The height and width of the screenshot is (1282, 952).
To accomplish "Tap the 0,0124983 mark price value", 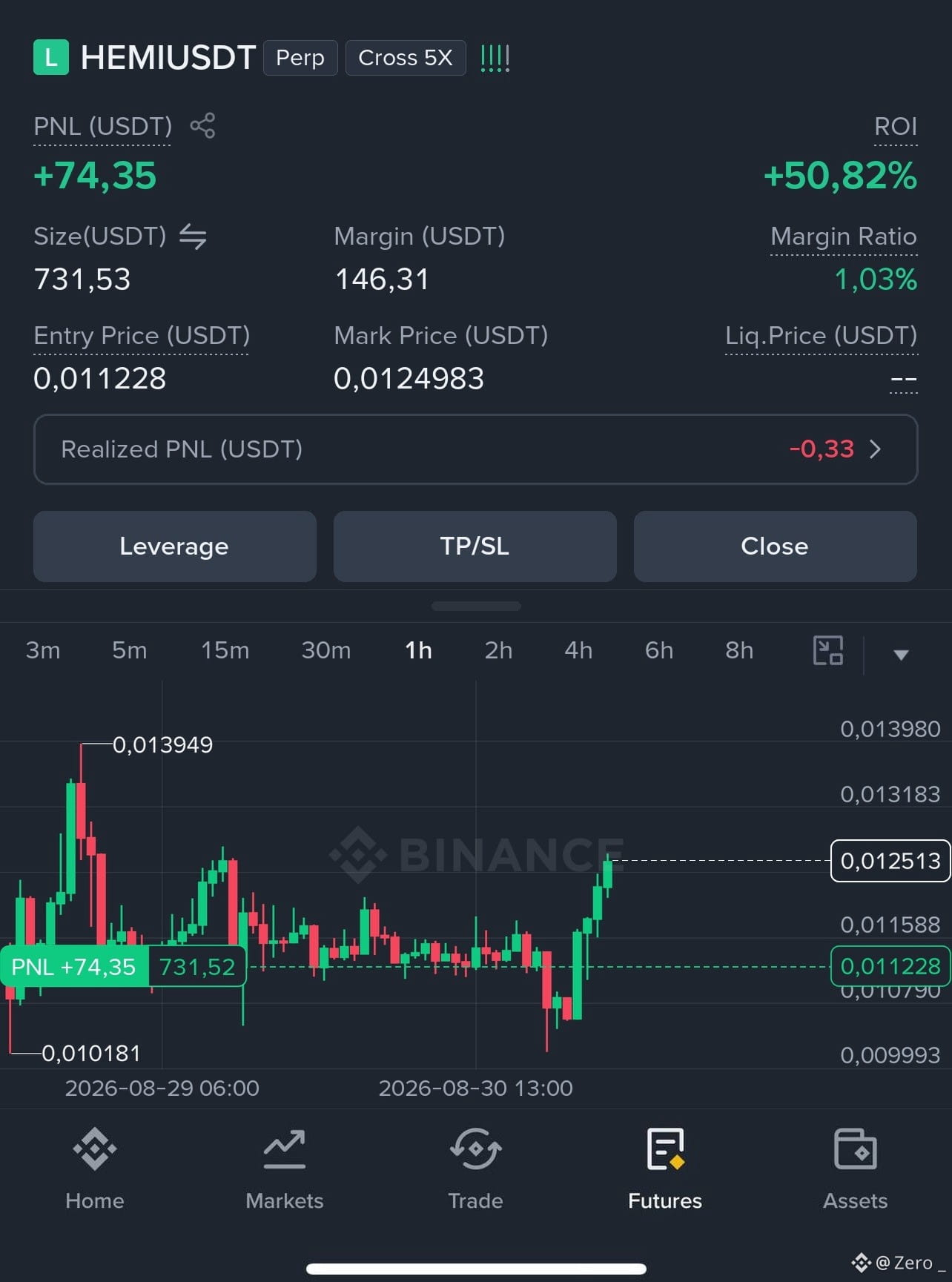I will pos(409,379).
